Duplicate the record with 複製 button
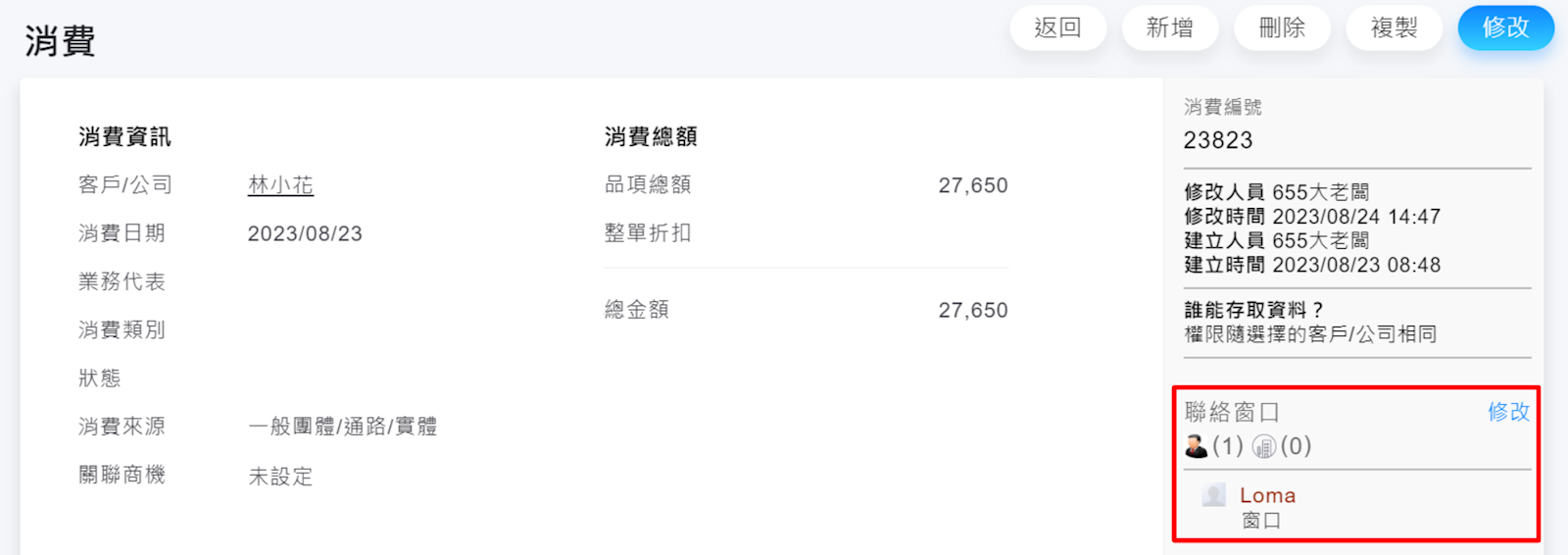1568x555 pixels. [1394, 27]
